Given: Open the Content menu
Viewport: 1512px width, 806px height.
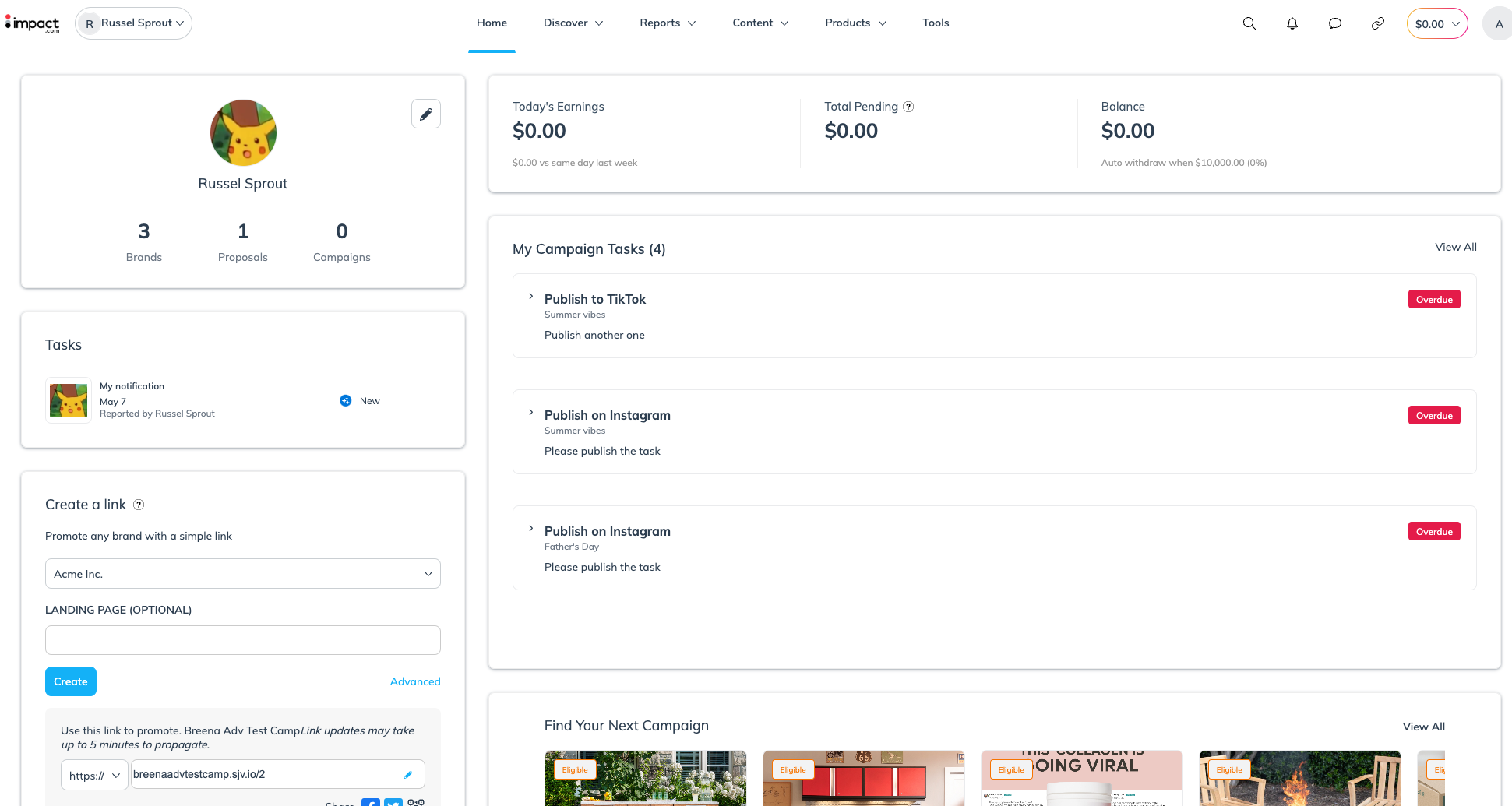Looking at the screenshot, I should pyautogui.click(x=760, y=23).
